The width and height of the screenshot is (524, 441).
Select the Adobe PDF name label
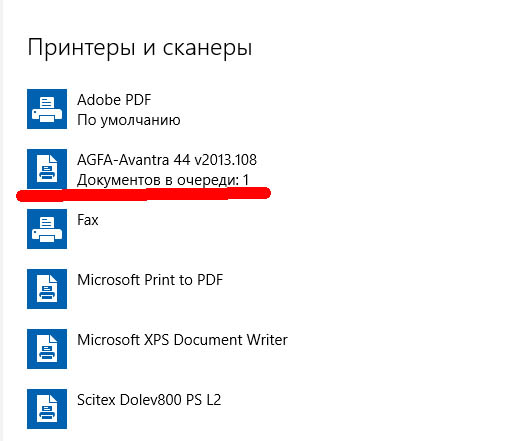tap(114, 100)
